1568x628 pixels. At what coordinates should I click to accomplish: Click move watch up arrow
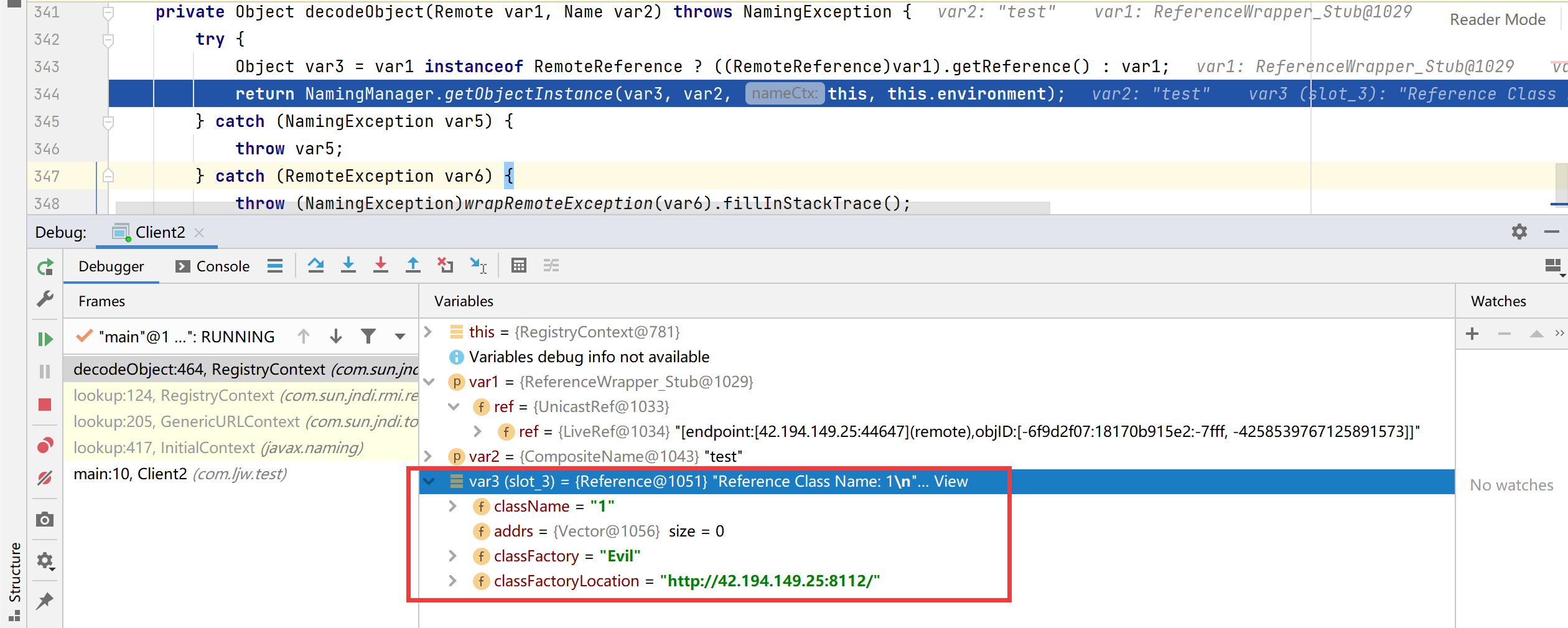point(1536,334)
